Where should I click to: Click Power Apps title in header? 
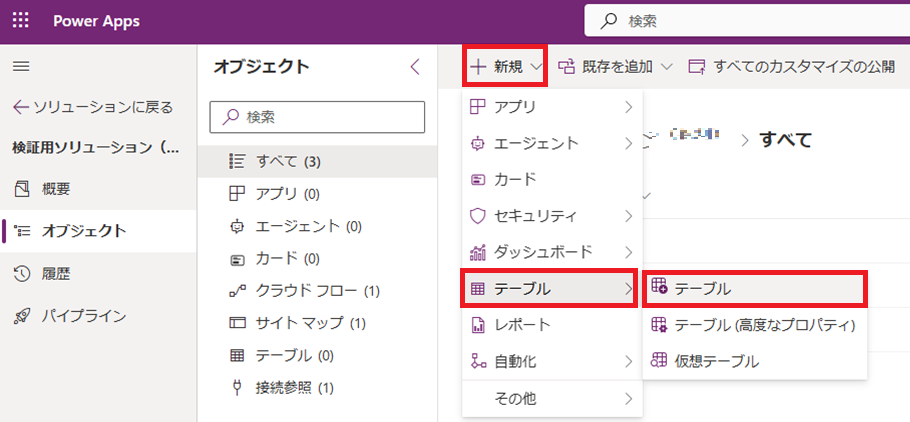coord(96,21)
